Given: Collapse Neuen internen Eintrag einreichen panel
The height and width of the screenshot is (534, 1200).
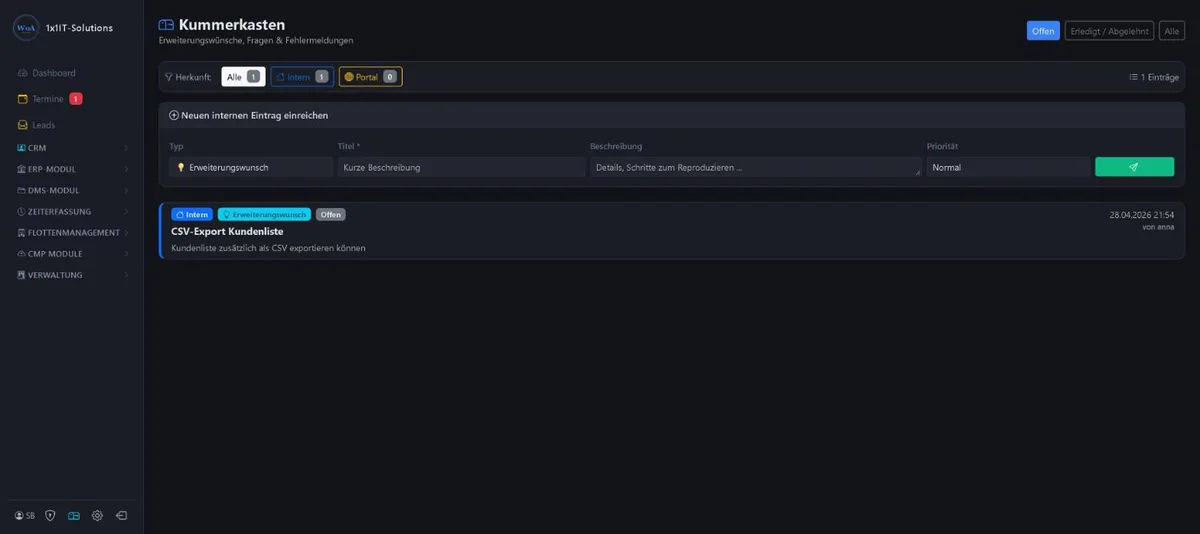Looking at the screenshot, I should coord(249,115).
